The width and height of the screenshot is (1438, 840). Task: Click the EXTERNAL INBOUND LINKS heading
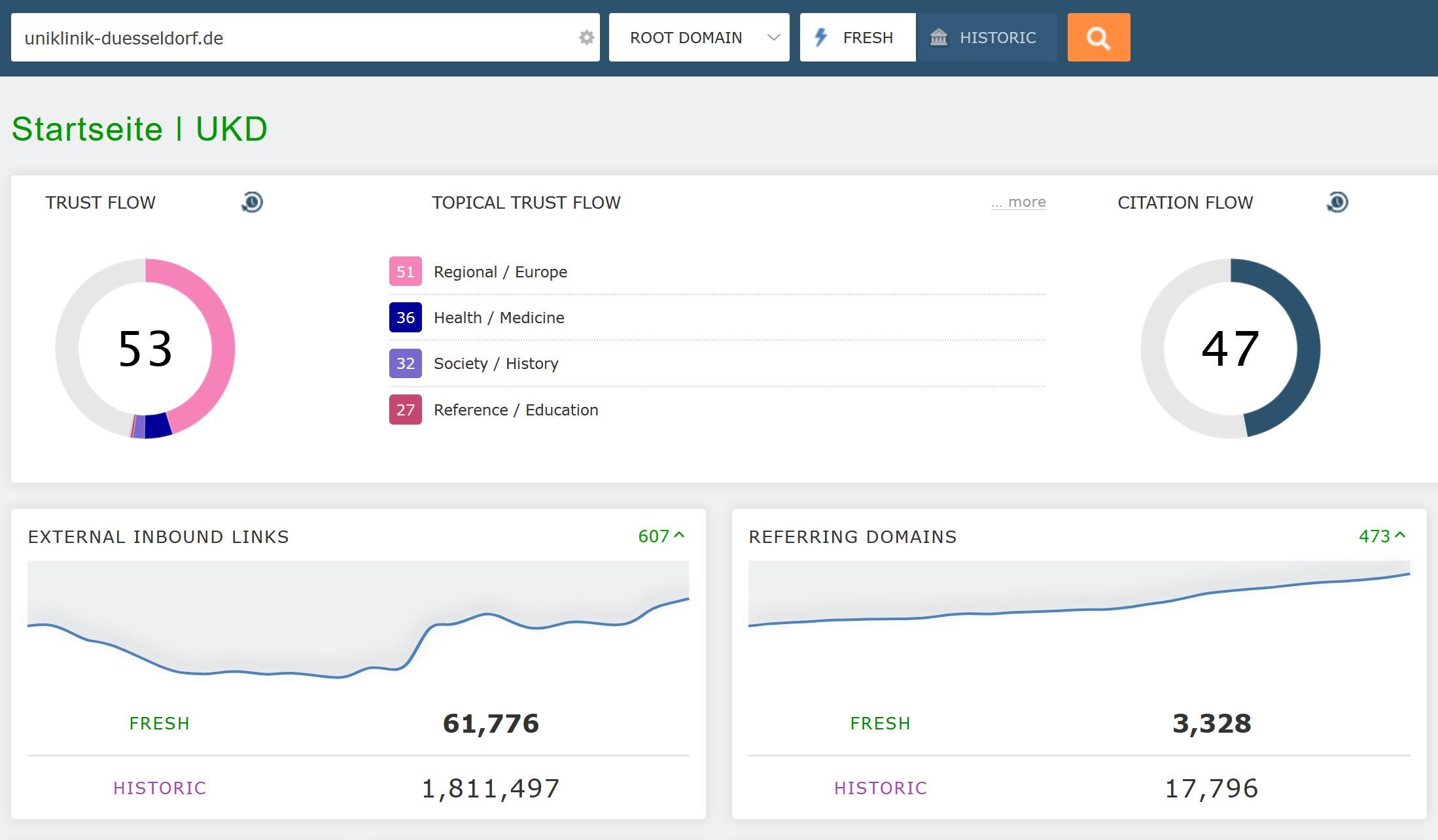[x=158, y=536]
